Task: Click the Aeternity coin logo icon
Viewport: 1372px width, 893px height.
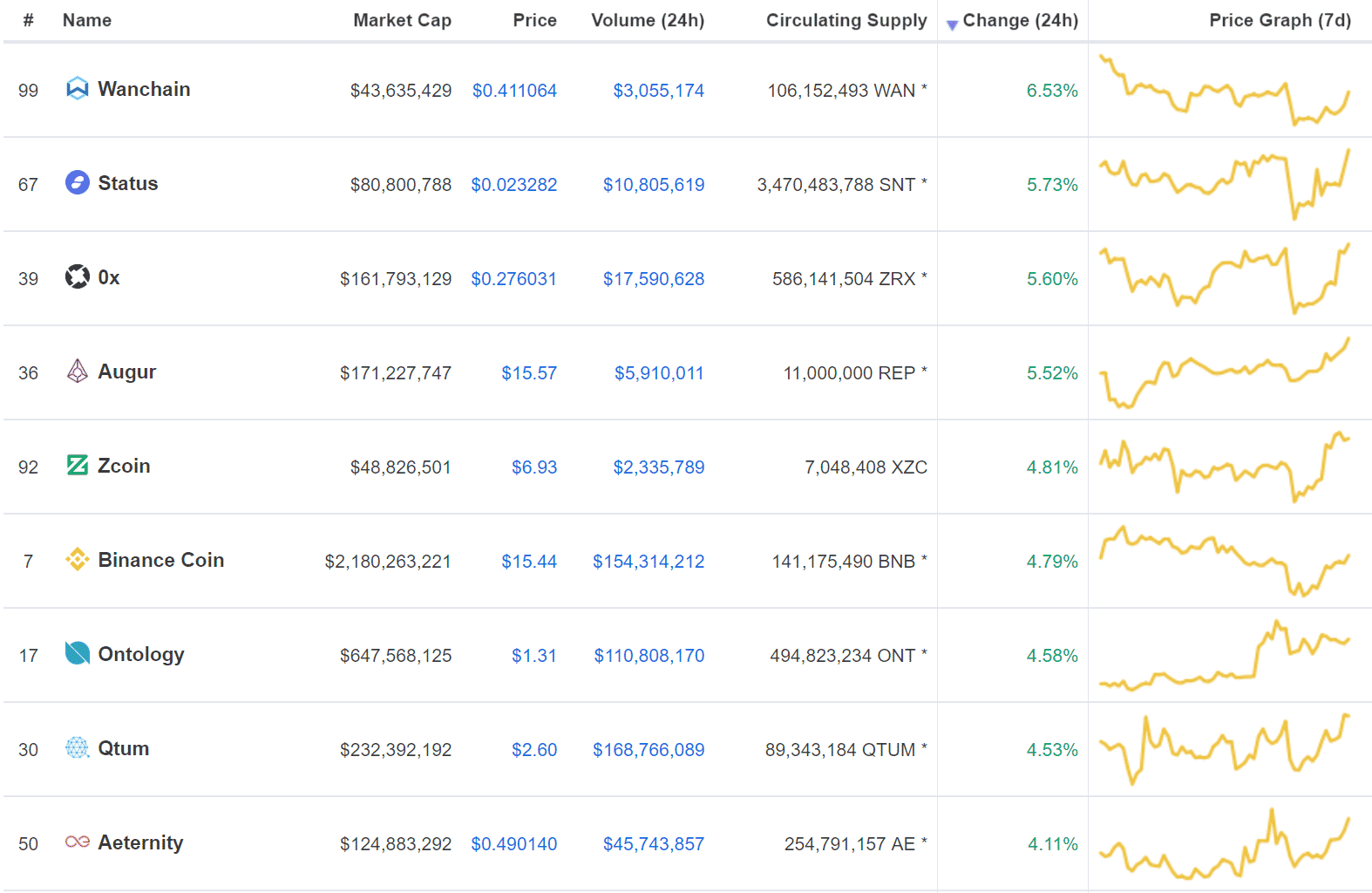Action: (78, 842)
